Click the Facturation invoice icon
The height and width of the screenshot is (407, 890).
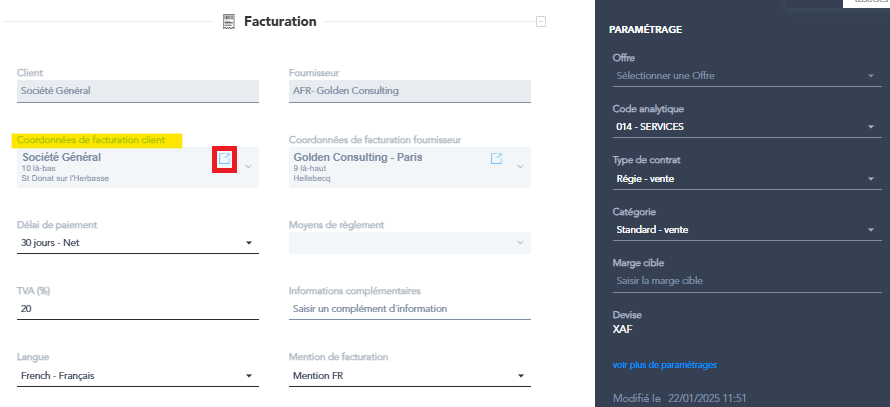pyautogui.click(x=229, y=22)
